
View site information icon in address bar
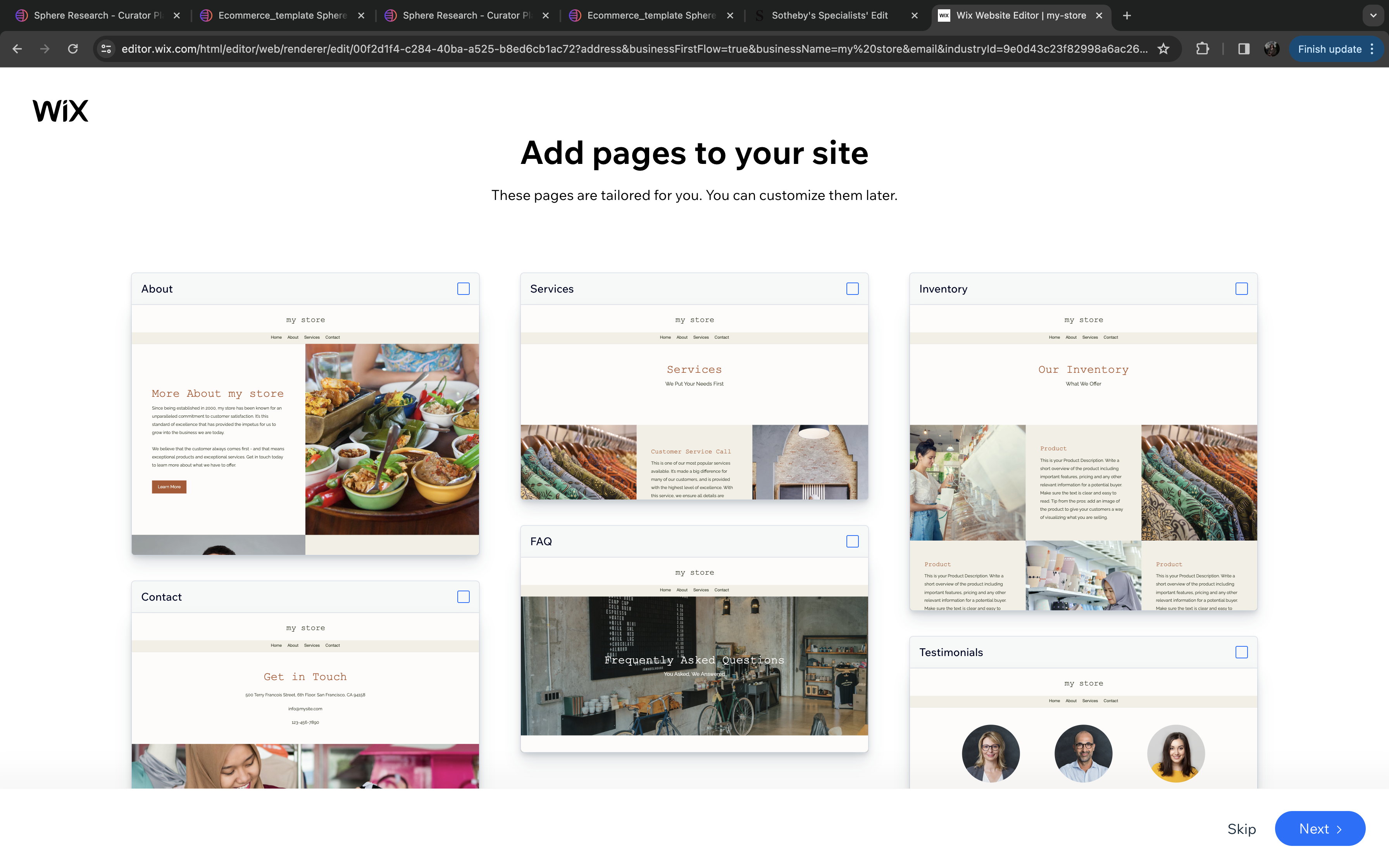point(106,49)
